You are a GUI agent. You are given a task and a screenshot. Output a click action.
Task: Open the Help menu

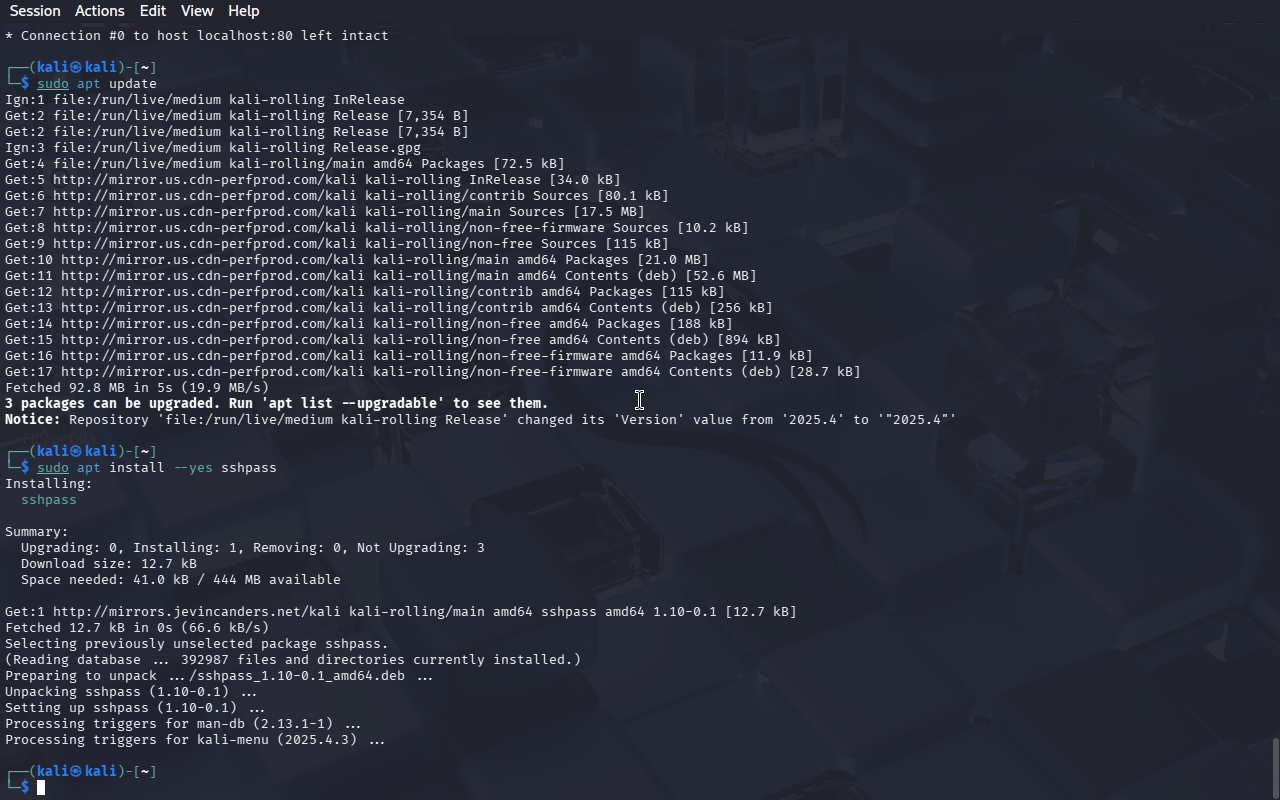pyautogui.click(x=244, y=11)
